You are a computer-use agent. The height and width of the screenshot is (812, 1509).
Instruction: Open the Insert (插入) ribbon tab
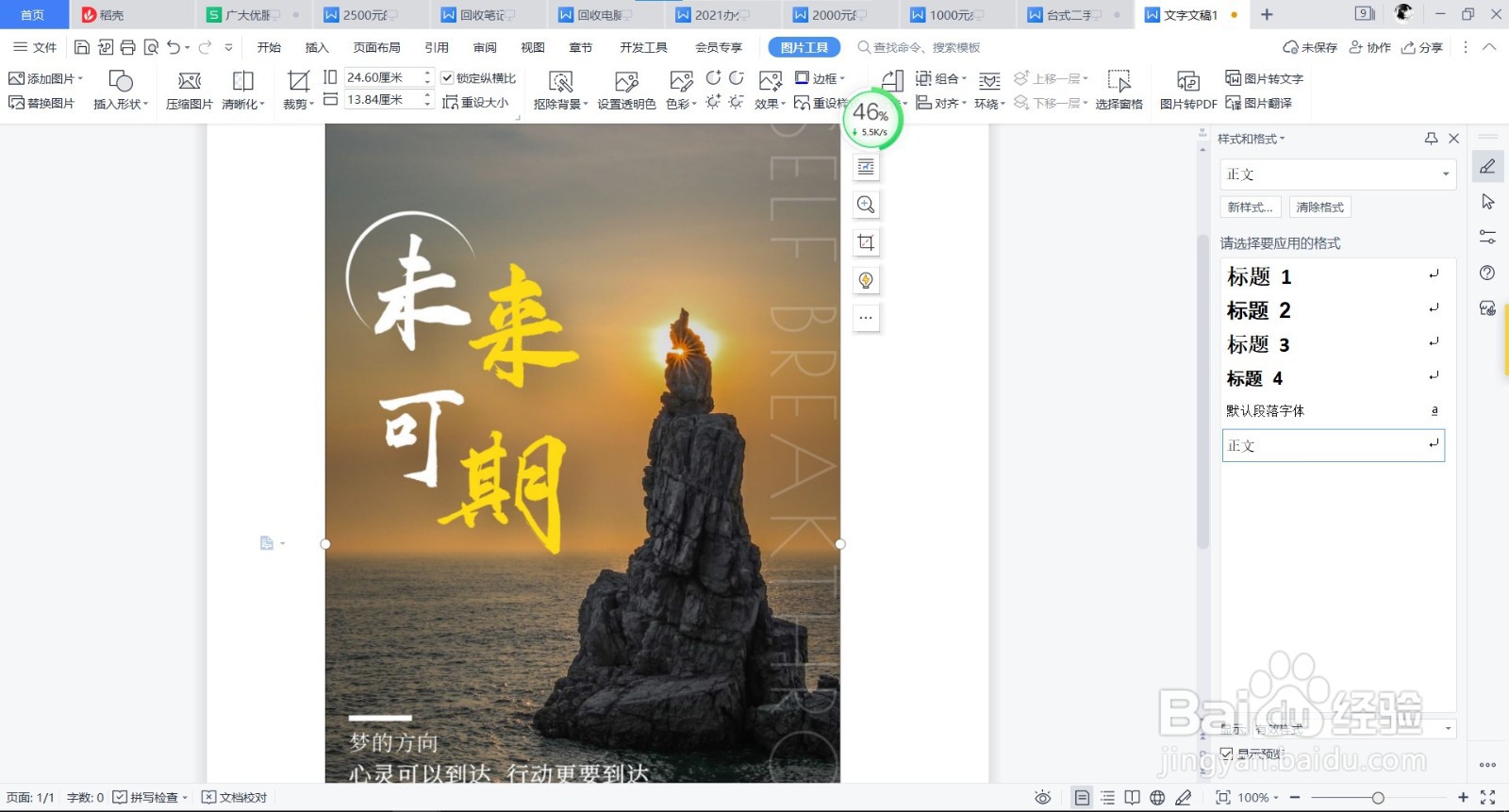click(317, 47)
